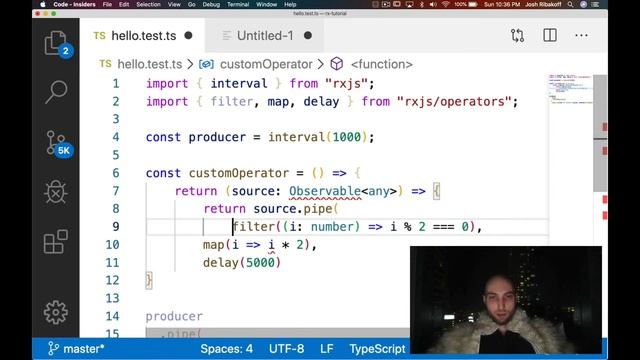Change encoding via UTF-8 in status bar
Image resolution: width=640 pixels, height=360 pixels.
pyautogui.click(x=286, y=349)
